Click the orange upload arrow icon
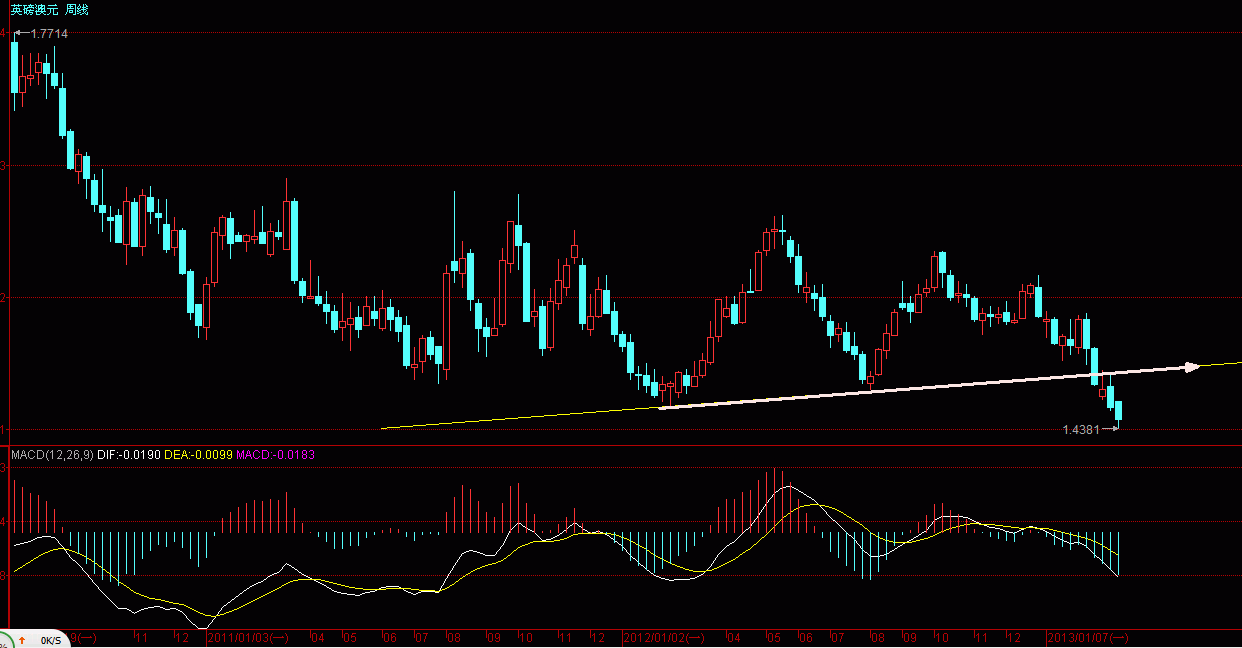Viewport: 1242px width, 648px height. click(x=21, y=639)
